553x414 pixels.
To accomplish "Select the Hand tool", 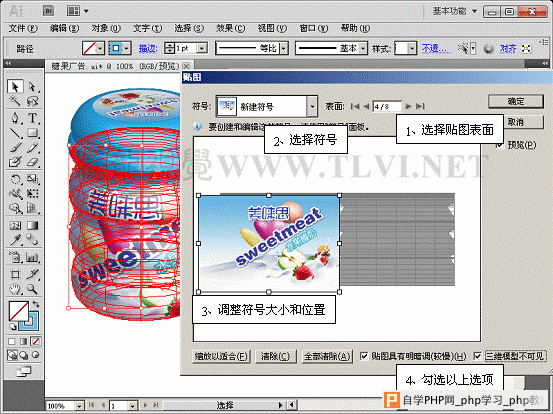I will tap(15, 290).
